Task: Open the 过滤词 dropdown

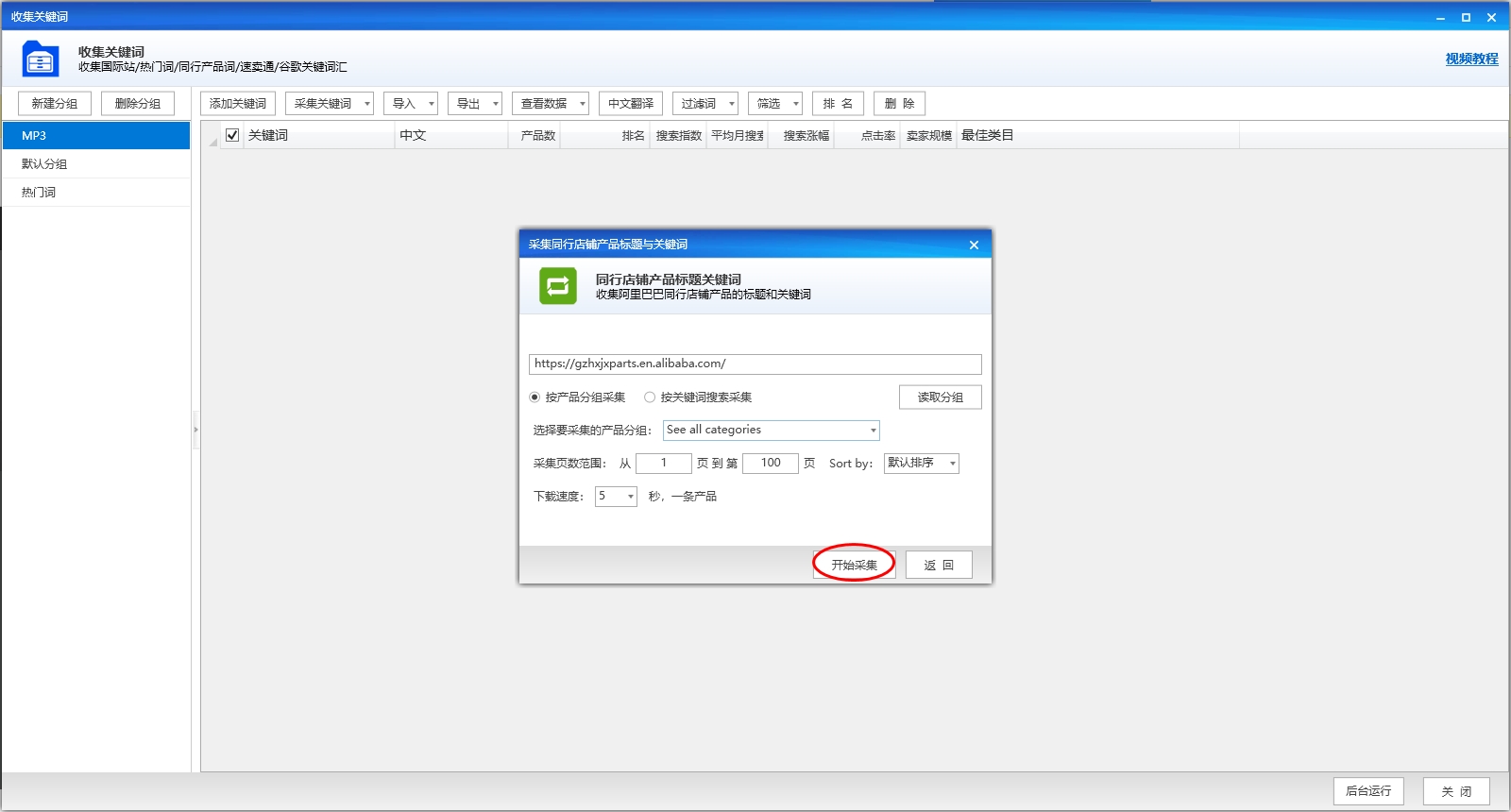Action: point(705,104)
